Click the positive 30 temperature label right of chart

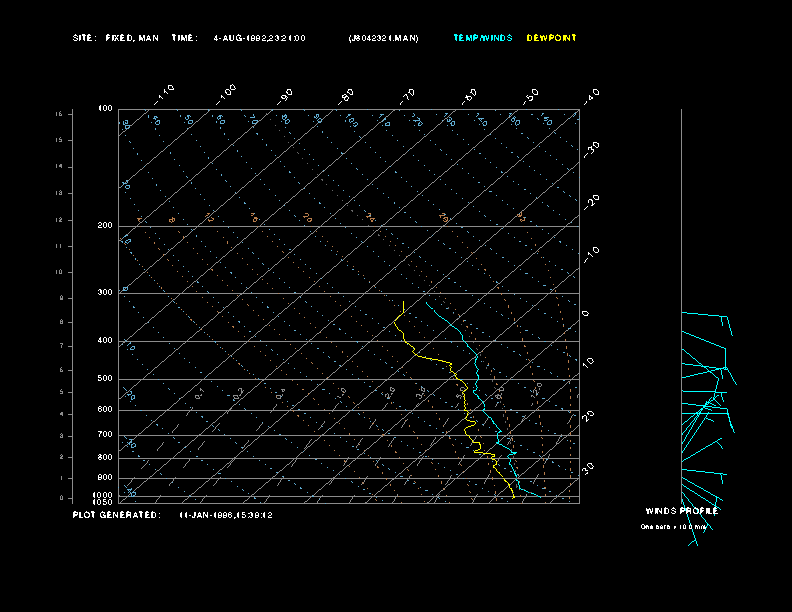tap(588, 468)
